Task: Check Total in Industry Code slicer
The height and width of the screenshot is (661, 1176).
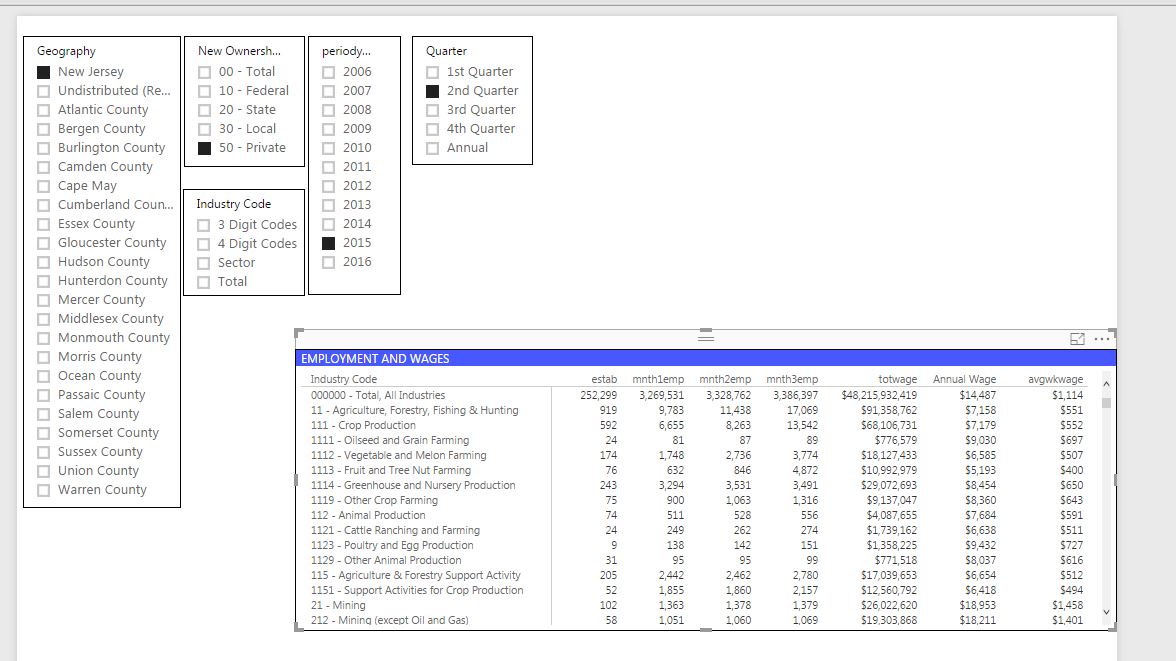Action: 203,282
